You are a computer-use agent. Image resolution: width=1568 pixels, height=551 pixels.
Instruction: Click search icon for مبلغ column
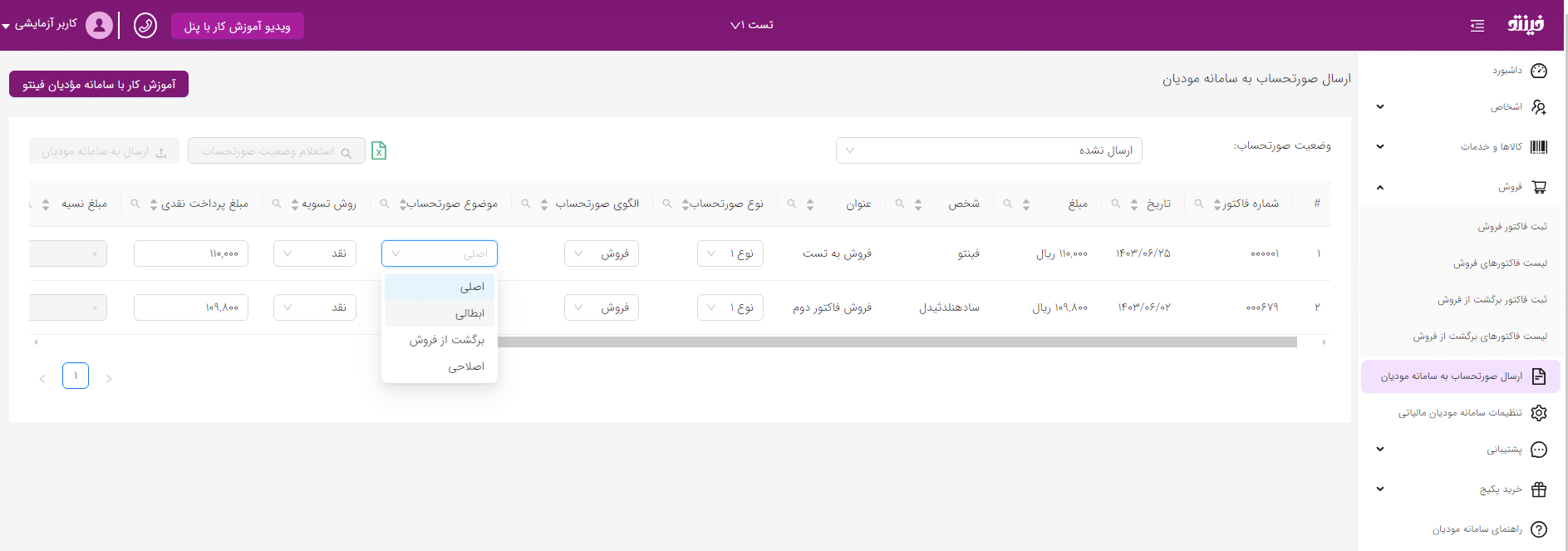pos(1007,204)
